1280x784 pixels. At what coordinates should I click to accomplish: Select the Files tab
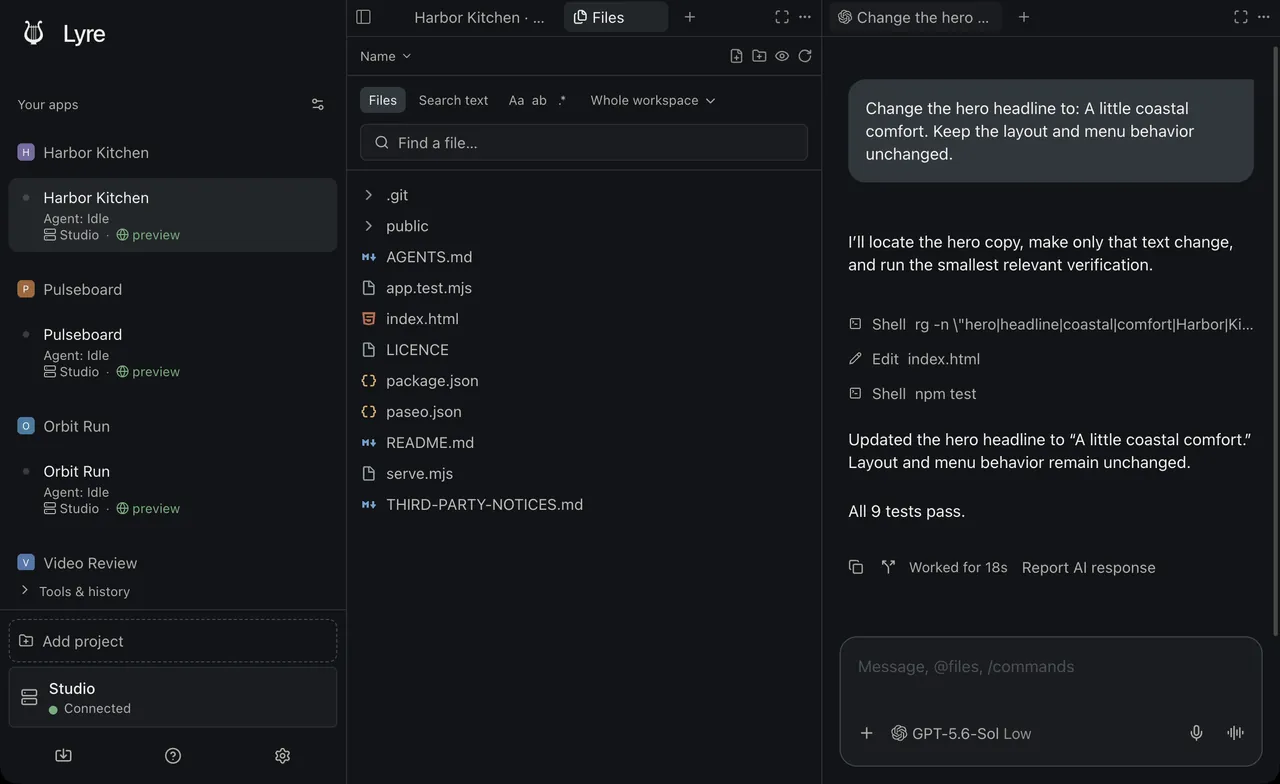coord(616,17)
